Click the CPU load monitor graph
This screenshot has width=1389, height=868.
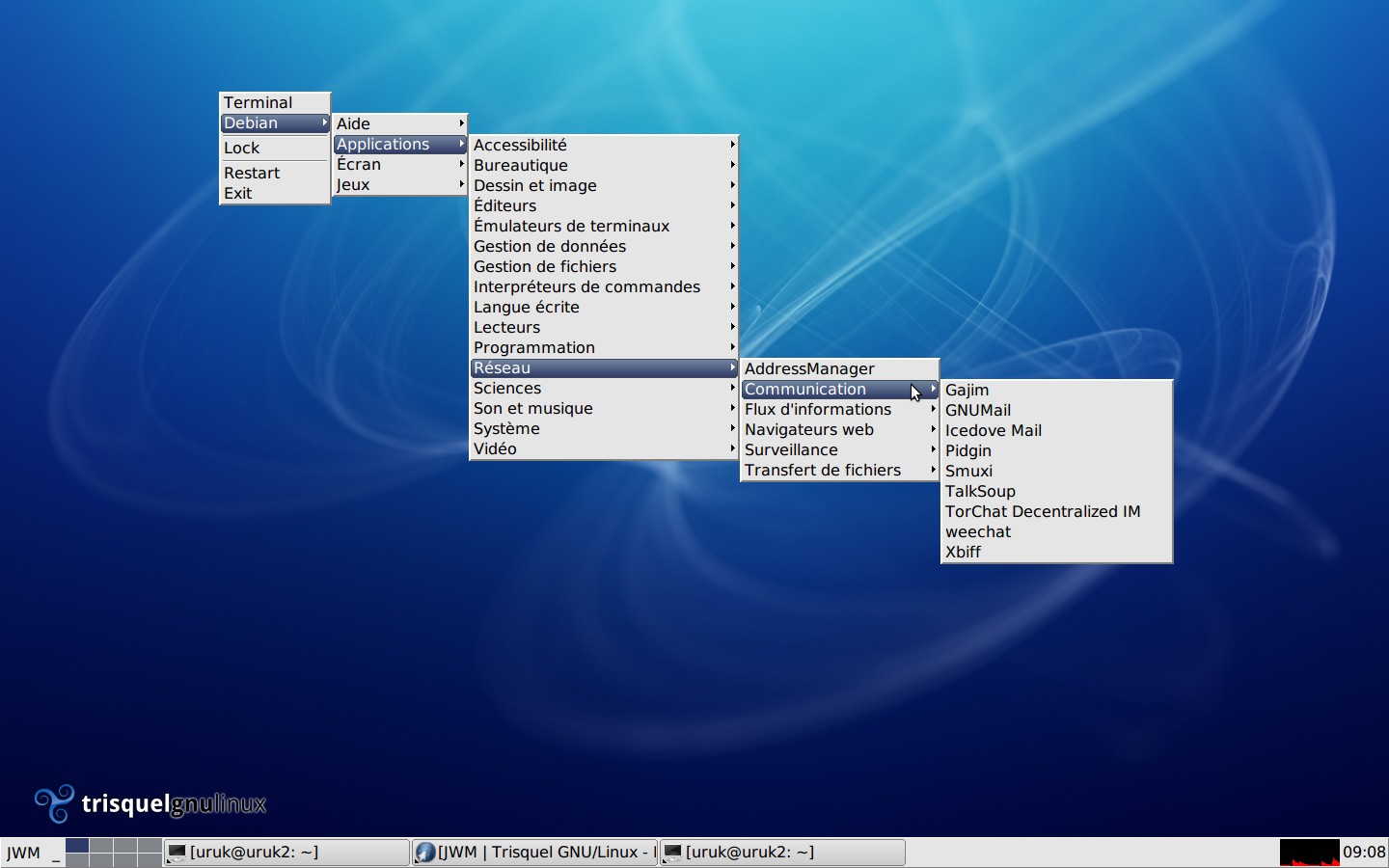coord(1309,853)
